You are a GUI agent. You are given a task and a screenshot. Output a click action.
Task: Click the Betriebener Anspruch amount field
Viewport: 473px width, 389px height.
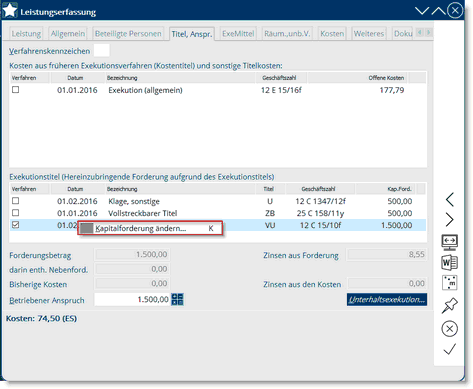(x=132, y=299)
